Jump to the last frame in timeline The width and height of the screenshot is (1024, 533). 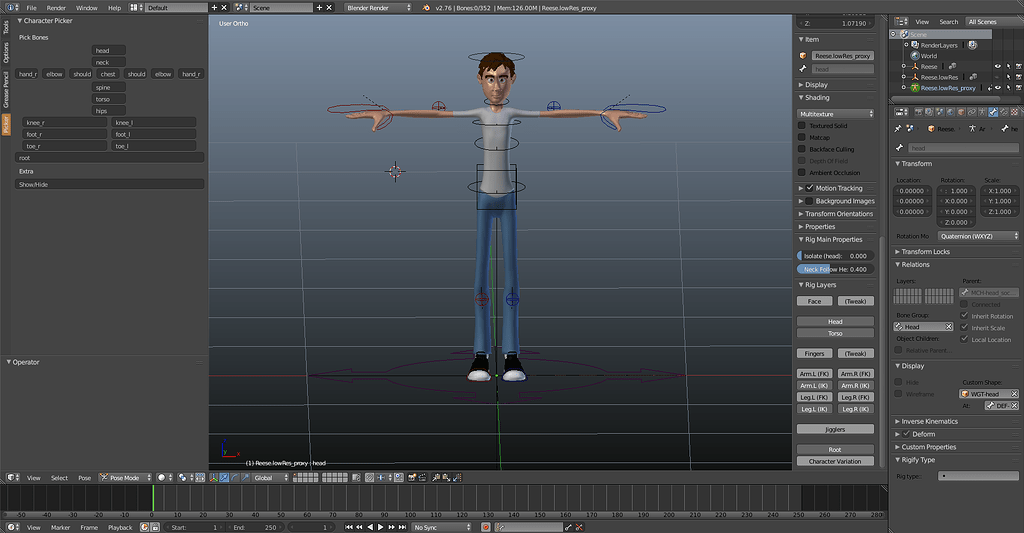point(402,527)
